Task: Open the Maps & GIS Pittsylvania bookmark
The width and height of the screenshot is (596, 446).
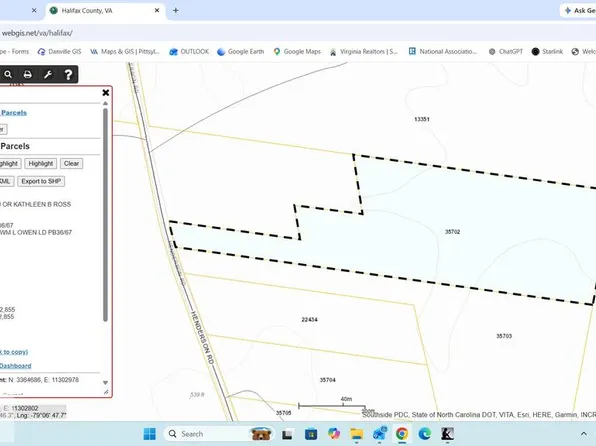Action: click(125, 52)
